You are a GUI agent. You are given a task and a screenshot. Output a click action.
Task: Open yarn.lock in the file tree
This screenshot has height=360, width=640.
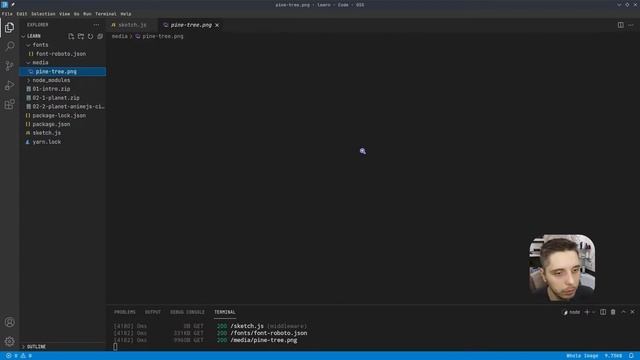pos(62,142)
